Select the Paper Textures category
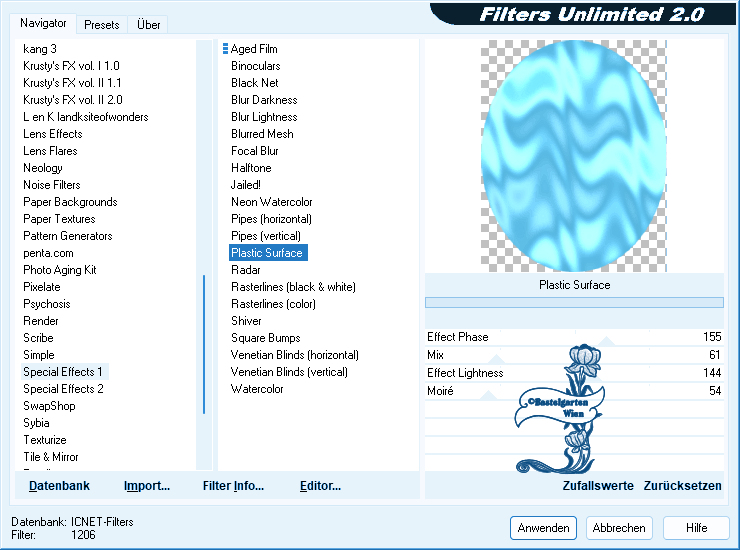Viewport: 740px width, 550px height. [59, 219]
